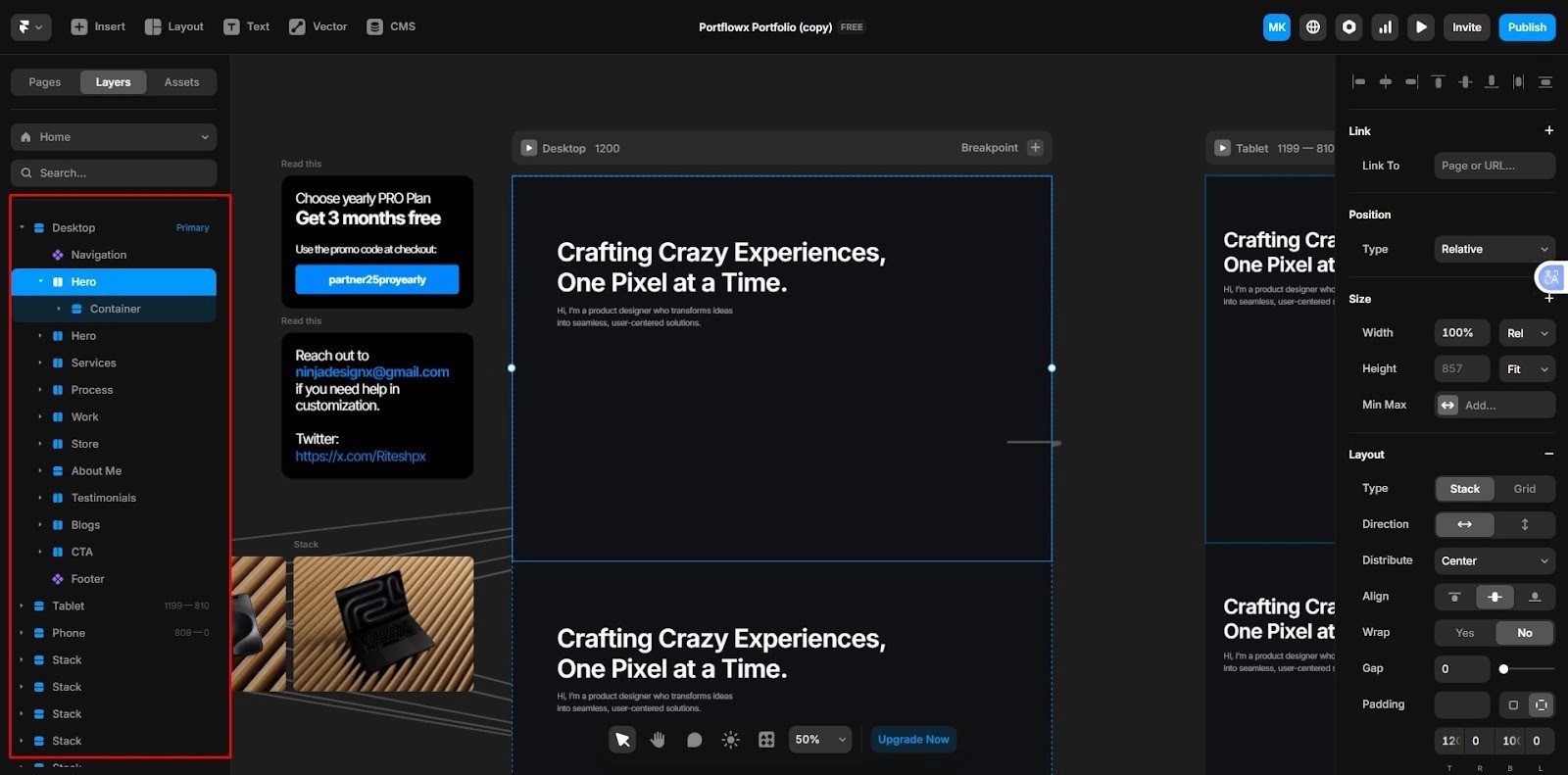This screenshot has height=775, width=1568.
Task: Select the Text tool
Action: click(x=246, y=26)
